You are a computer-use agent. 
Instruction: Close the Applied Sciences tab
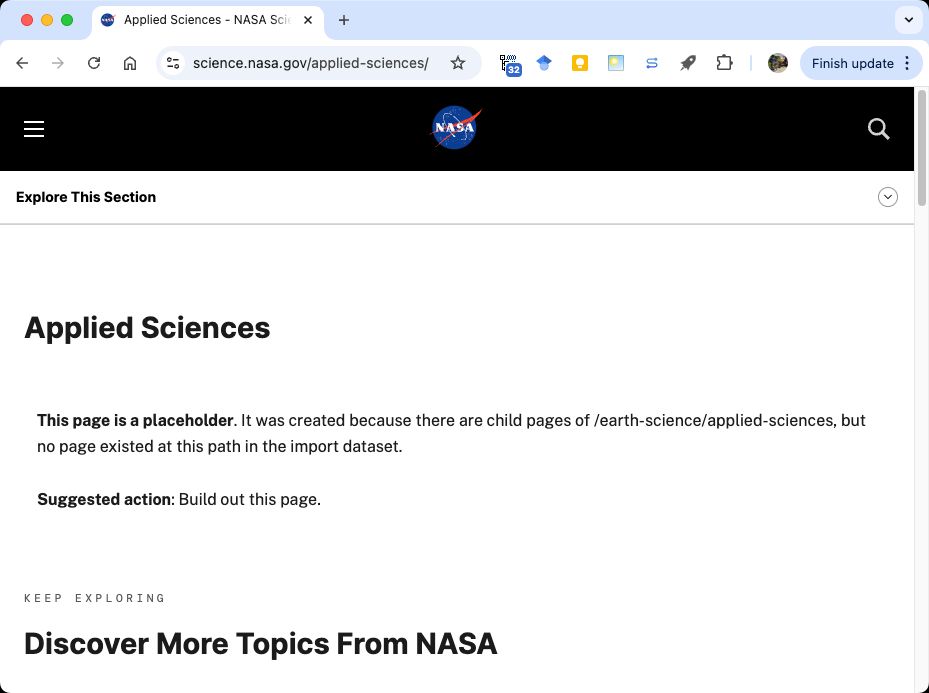click(308, 20)
